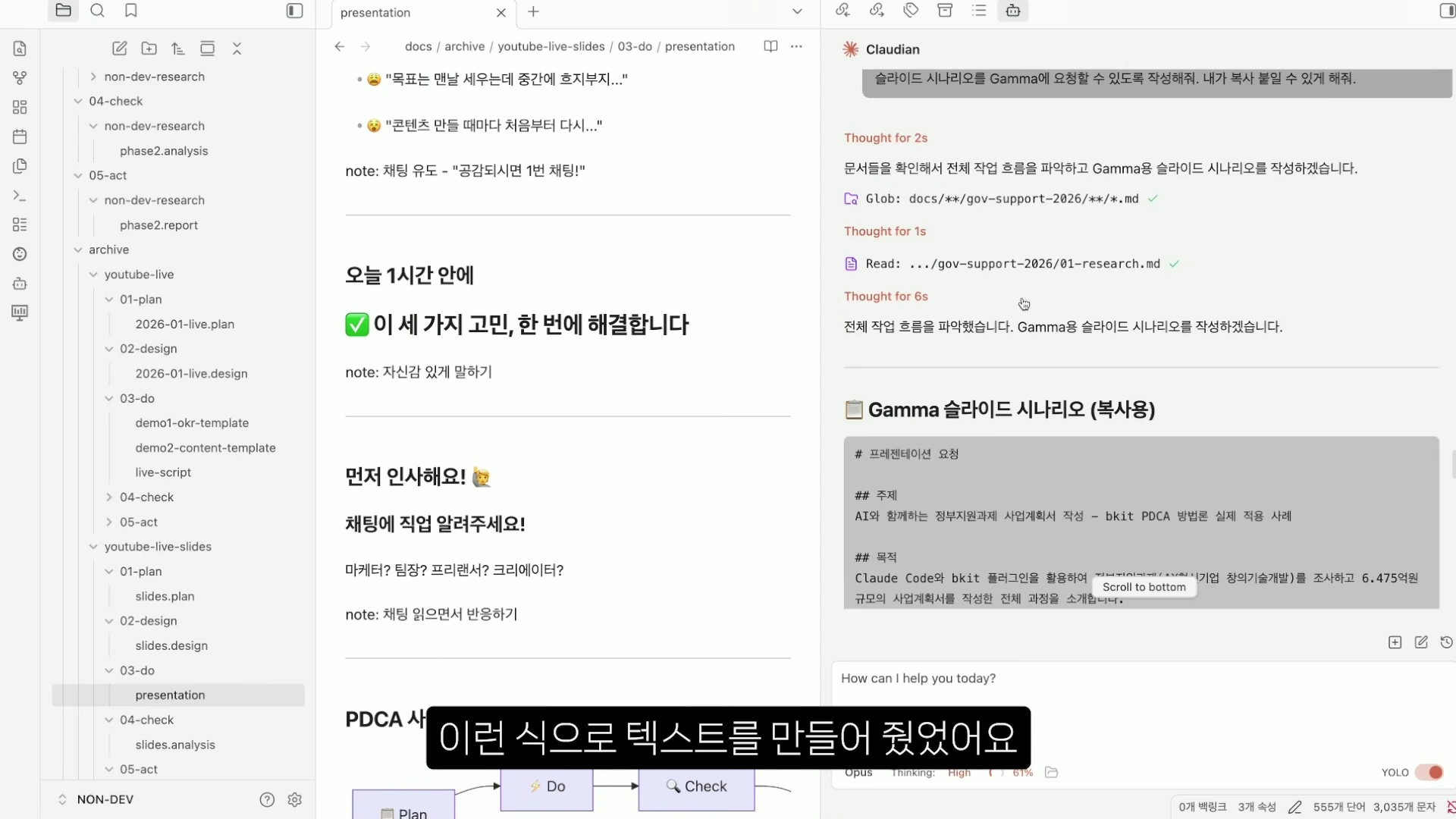This screenshot has width=1456, height=819.
Task: Click archive in breadcrumb path
Action: [464, 46]
